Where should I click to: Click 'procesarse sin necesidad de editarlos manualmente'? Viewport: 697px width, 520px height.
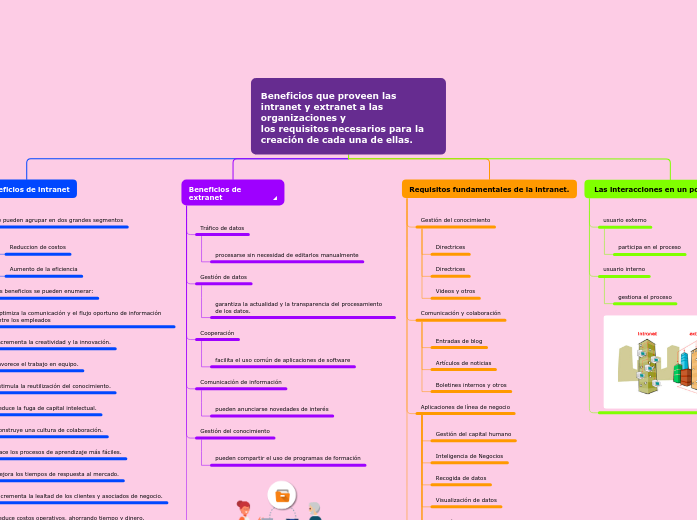287,255
